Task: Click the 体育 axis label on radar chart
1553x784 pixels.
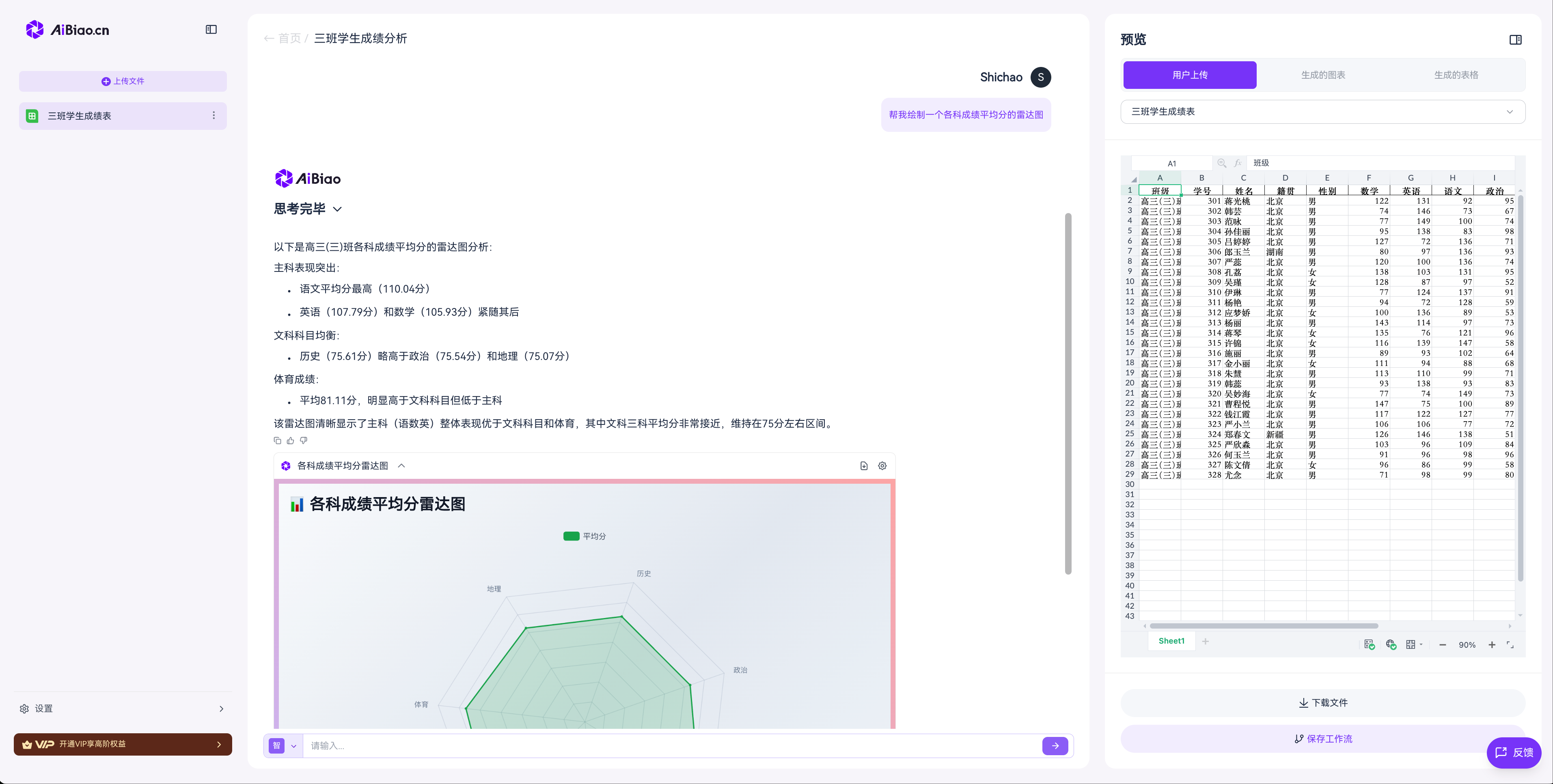Action: 421,704
